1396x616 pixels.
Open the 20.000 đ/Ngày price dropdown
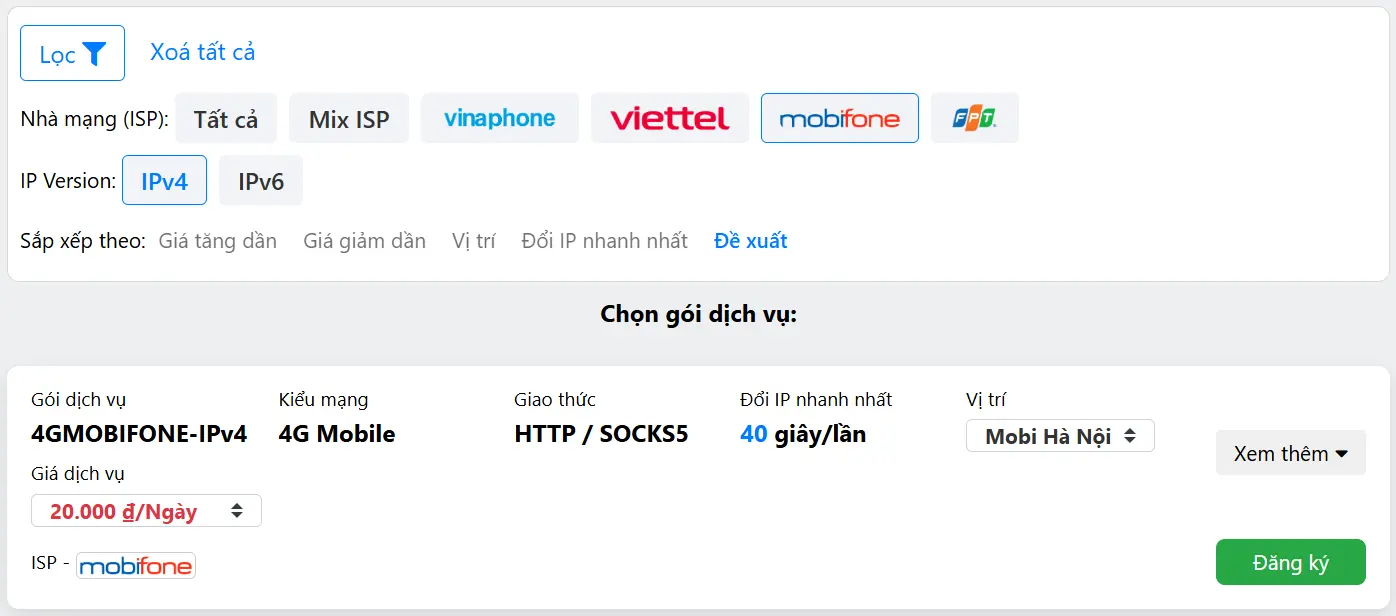coord(145,510)
